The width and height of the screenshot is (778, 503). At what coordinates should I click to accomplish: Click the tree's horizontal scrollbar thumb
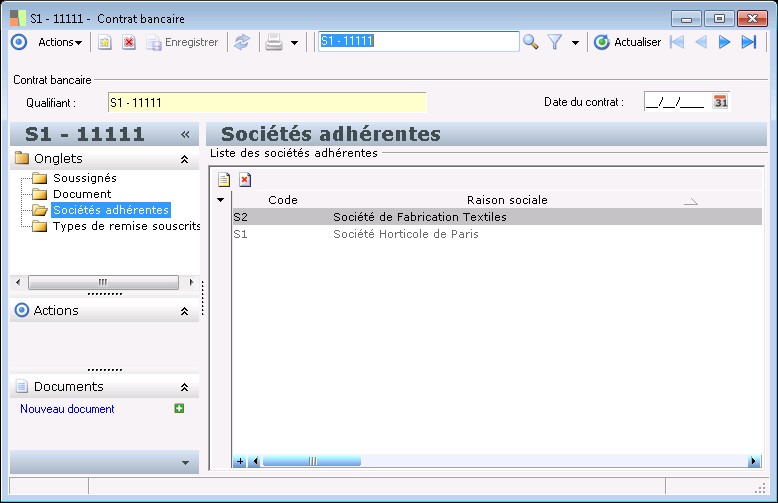[x=103, y=282]
